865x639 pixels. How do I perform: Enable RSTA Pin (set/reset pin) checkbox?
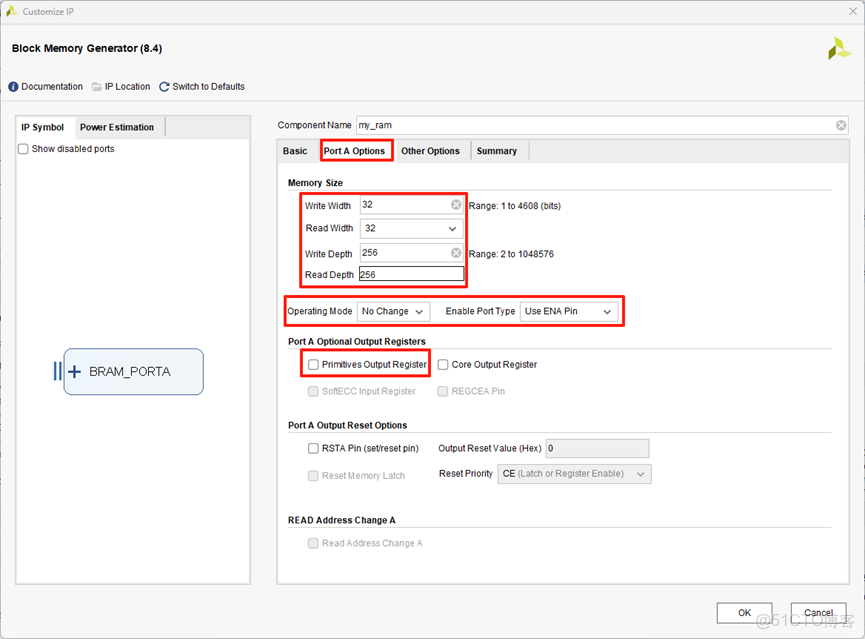[x=314, y=448]
